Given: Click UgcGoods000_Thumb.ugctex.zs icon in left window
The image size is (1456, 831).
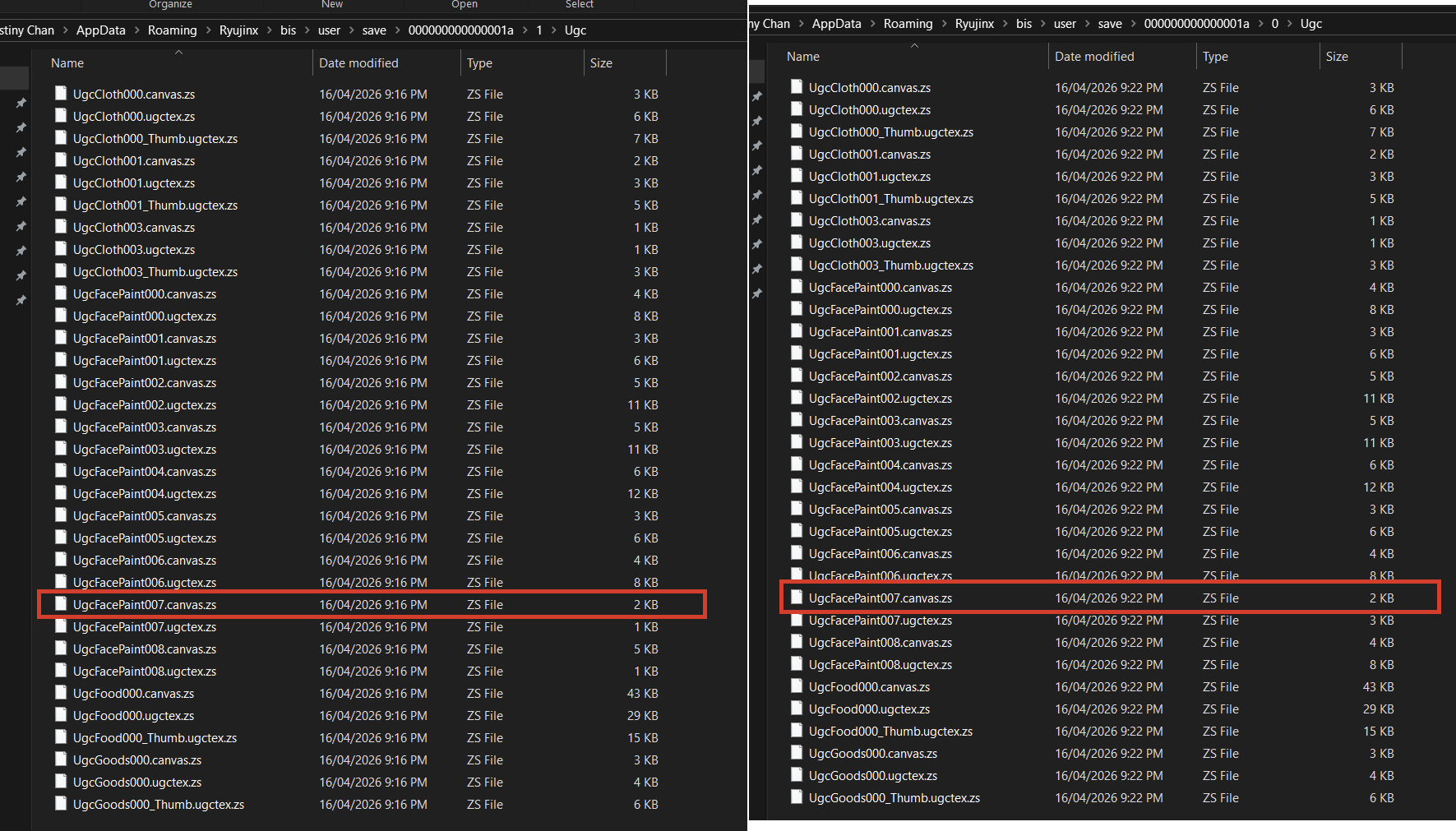Looking at the screenshot, I should (x=61, y=803).
